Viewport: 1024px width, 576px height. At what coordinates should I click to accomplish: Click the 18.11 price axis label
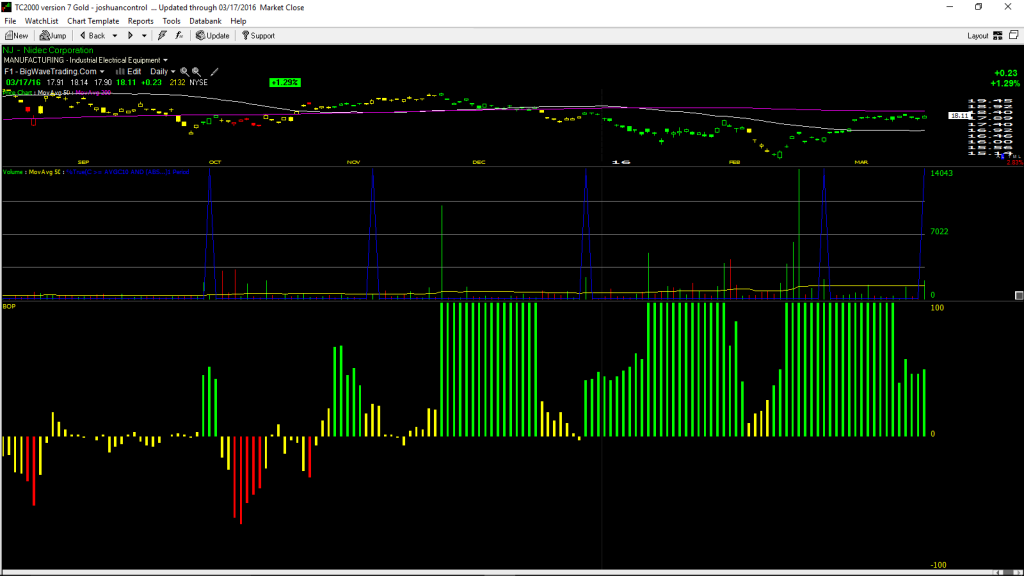point(959,116)
